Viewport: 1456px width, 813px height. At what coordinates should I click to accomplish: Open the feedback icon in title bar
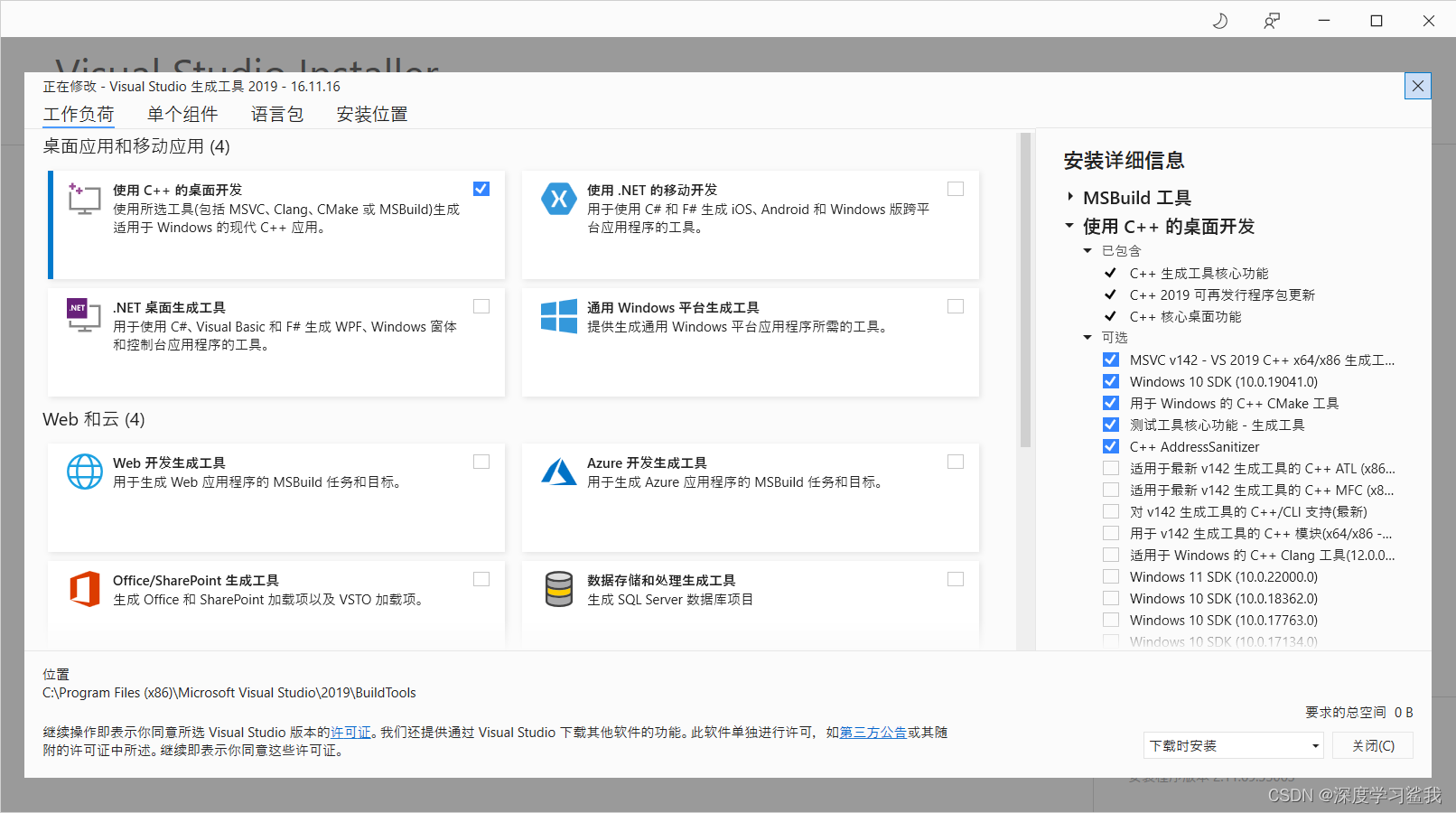tap(1272, 20)
